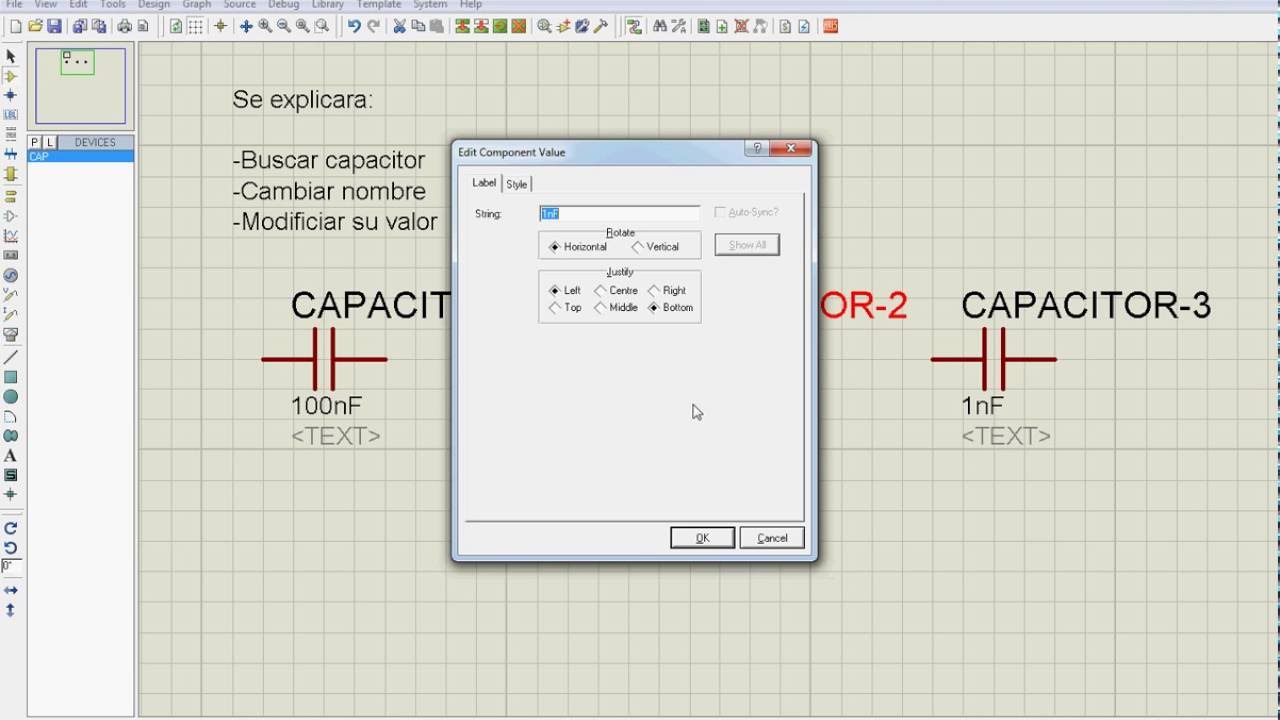Viewport: 1280px width, 720px height.
Task: Open the Design menu
Action: [x=153, y=4]
